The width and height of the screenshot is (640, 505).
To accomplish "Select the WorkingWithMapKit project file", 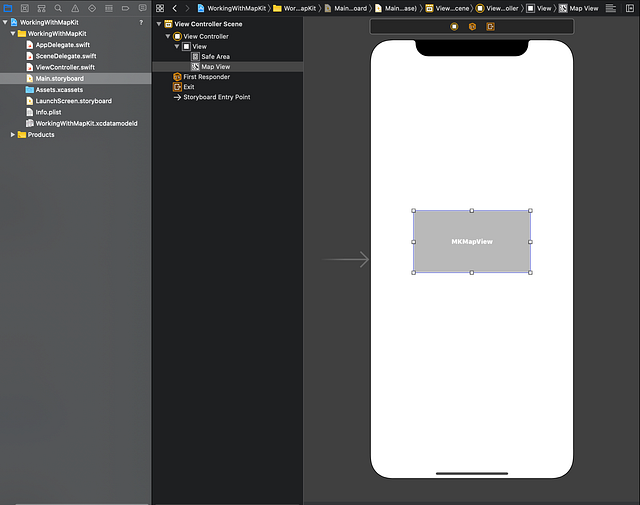I will (x=45, y=22).
